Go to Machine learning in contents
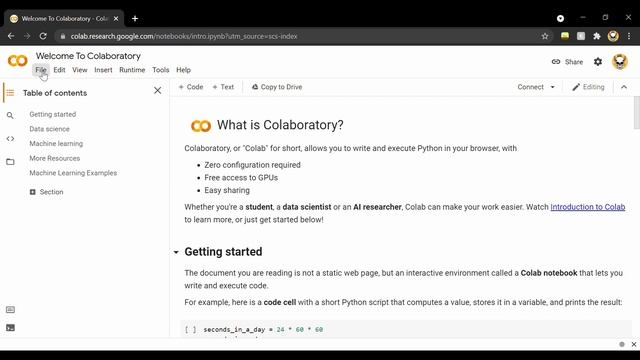 56,144
